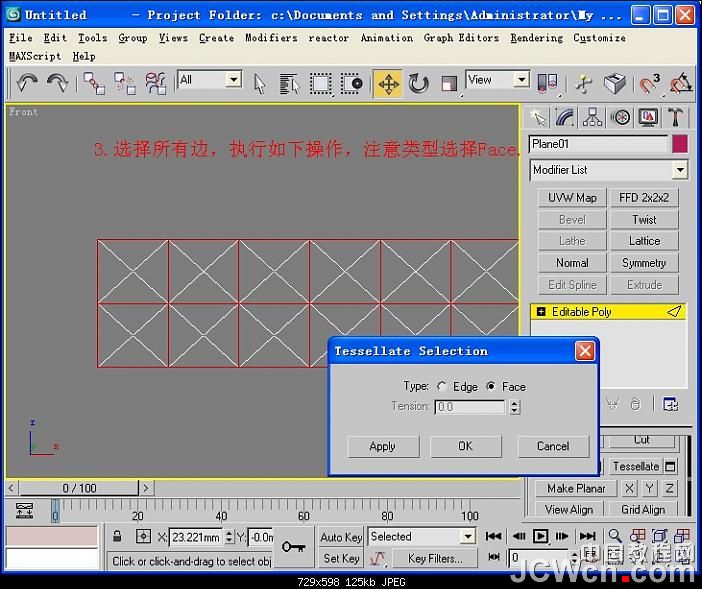The width and height of the screenshot is (702, 589).
Task: Close the Tessellate Selection dialog
Action: point(585,351)
